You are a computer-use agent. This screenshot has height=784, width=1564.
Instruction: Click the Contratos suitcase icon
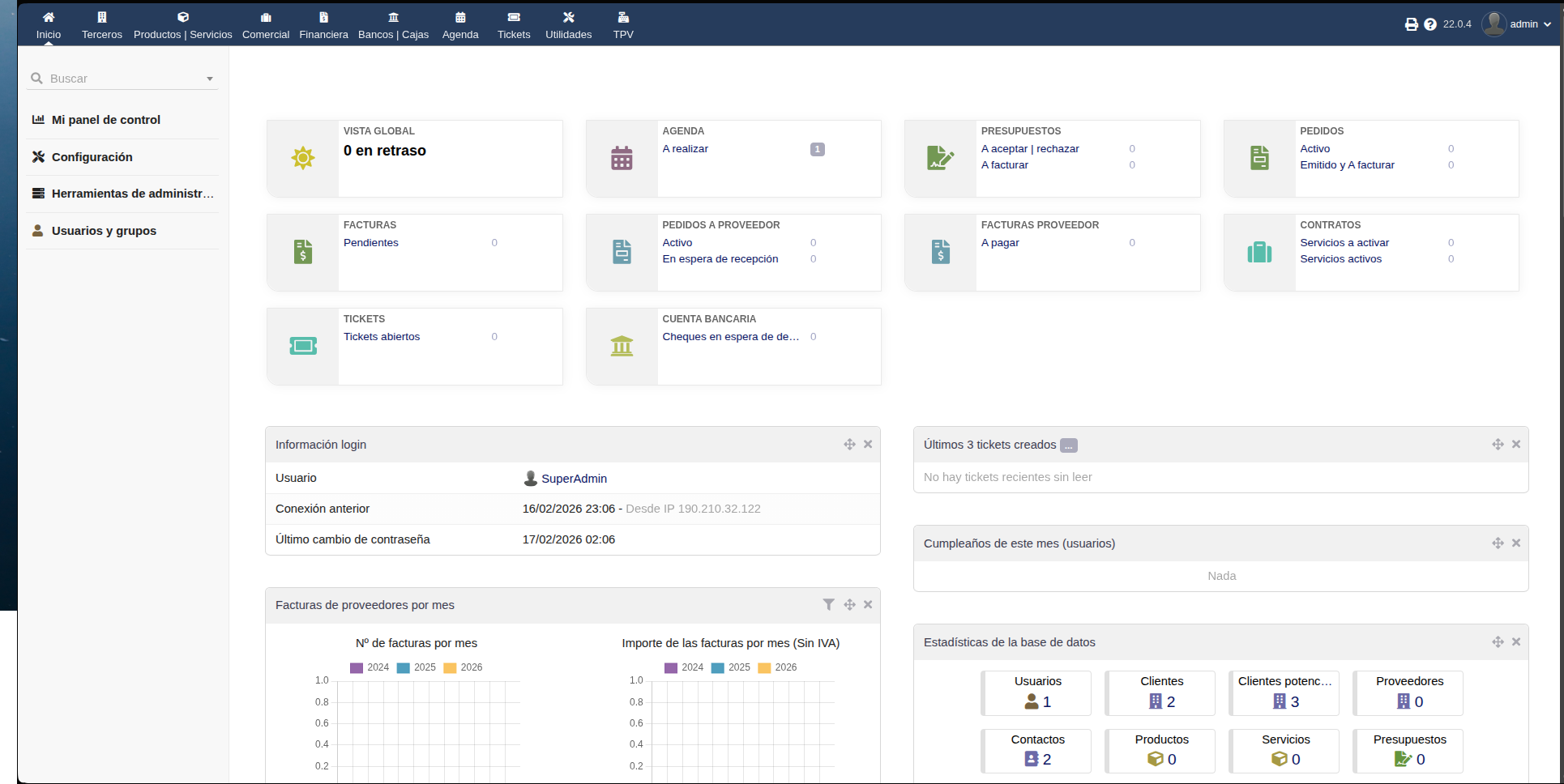click(x=1259, y=252)
